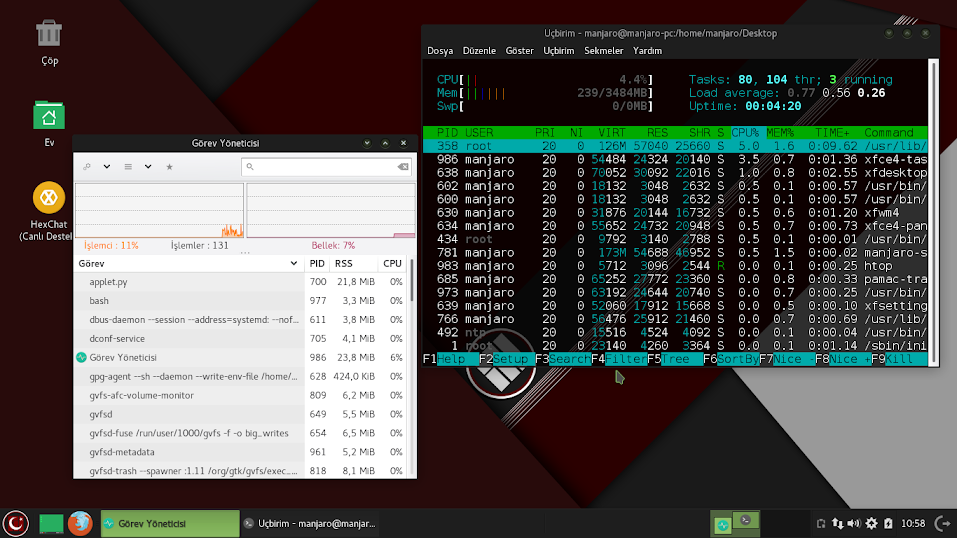
Task: Launch Firefox from the panel
Action: [80, 523]
